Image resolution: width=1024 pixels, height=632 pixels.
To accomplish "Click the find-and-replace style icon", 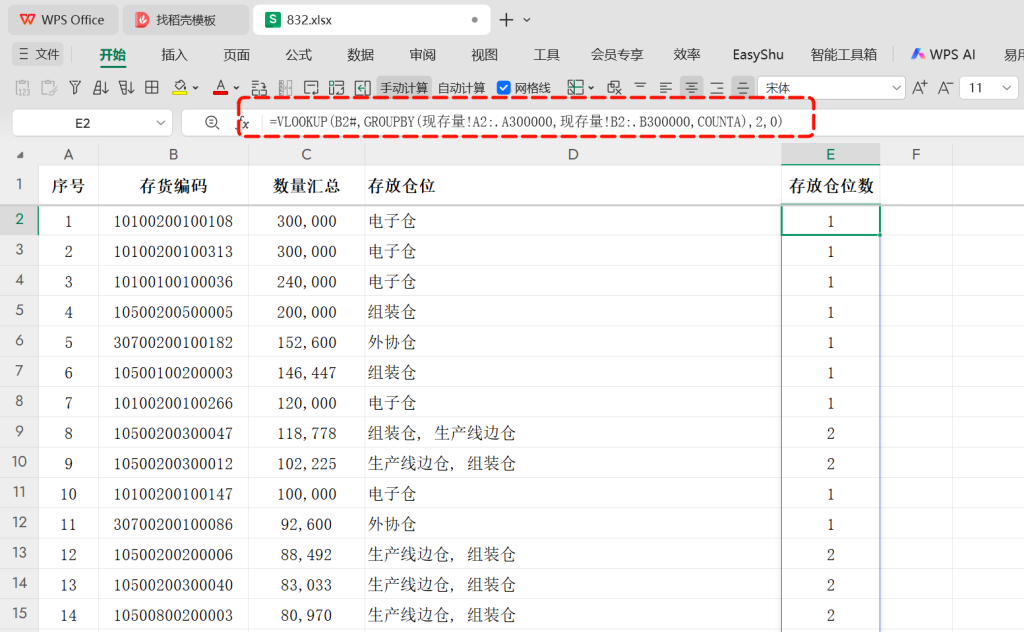I will (x=614, y=87).
